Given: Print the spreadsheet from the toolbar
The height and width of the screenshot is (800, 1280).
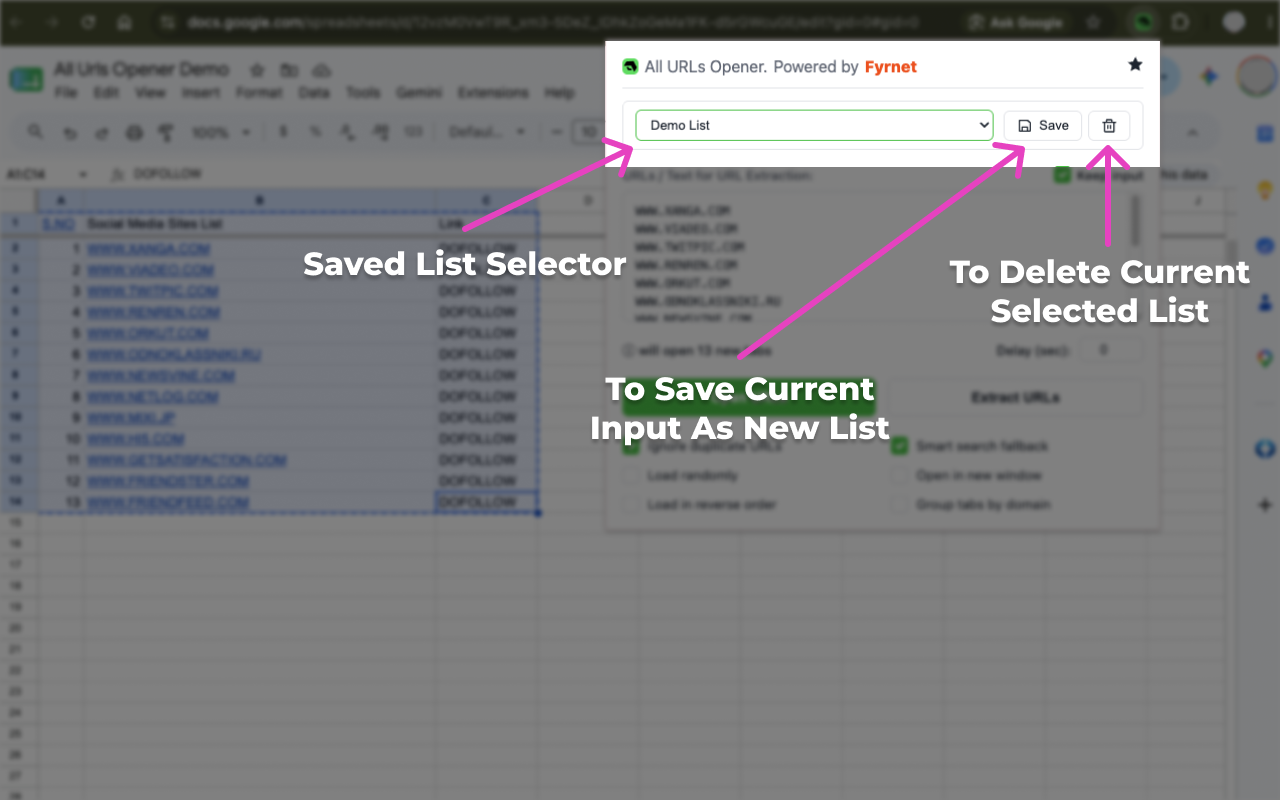Looking at the screenshot, I should click(134, 132).
